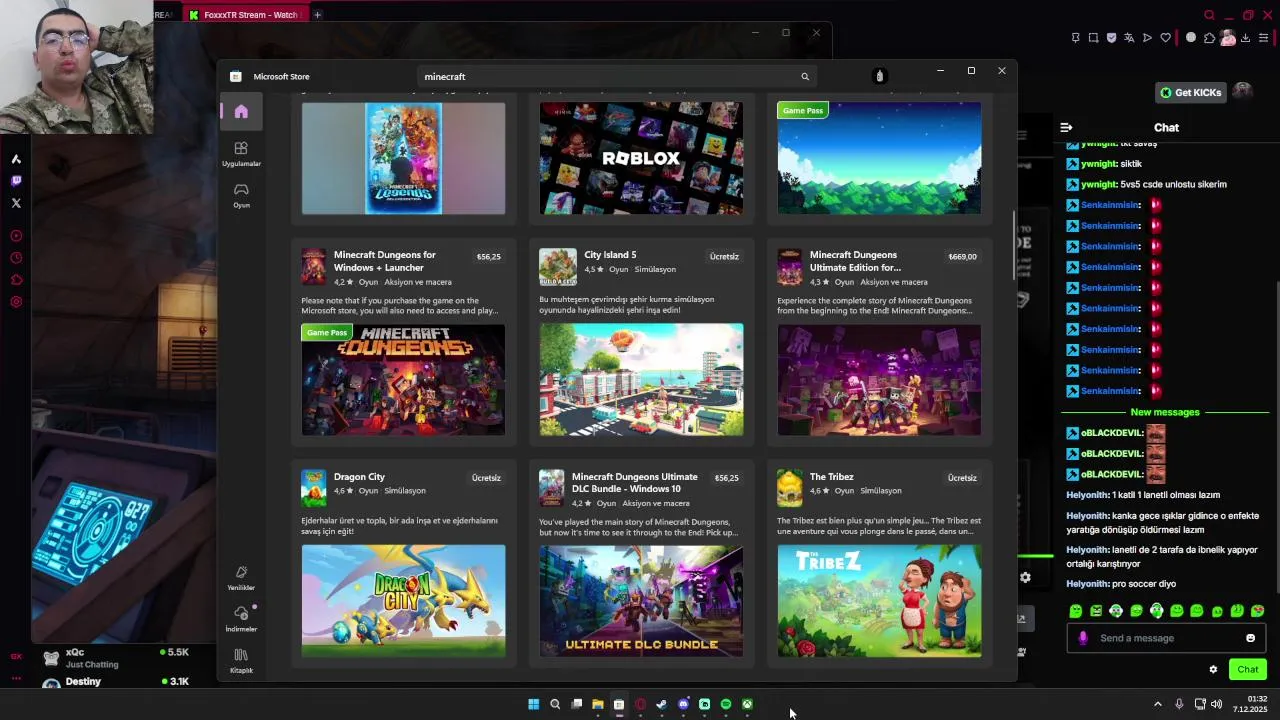Open Discord from taskbar

[x=683, y=704]
